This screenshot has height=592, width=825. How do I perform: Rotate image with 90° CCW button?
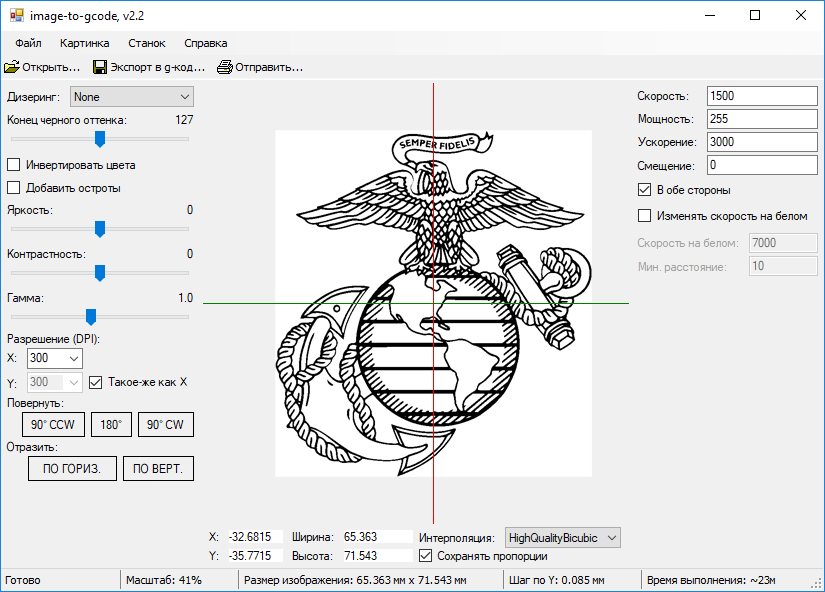(53, 425)
